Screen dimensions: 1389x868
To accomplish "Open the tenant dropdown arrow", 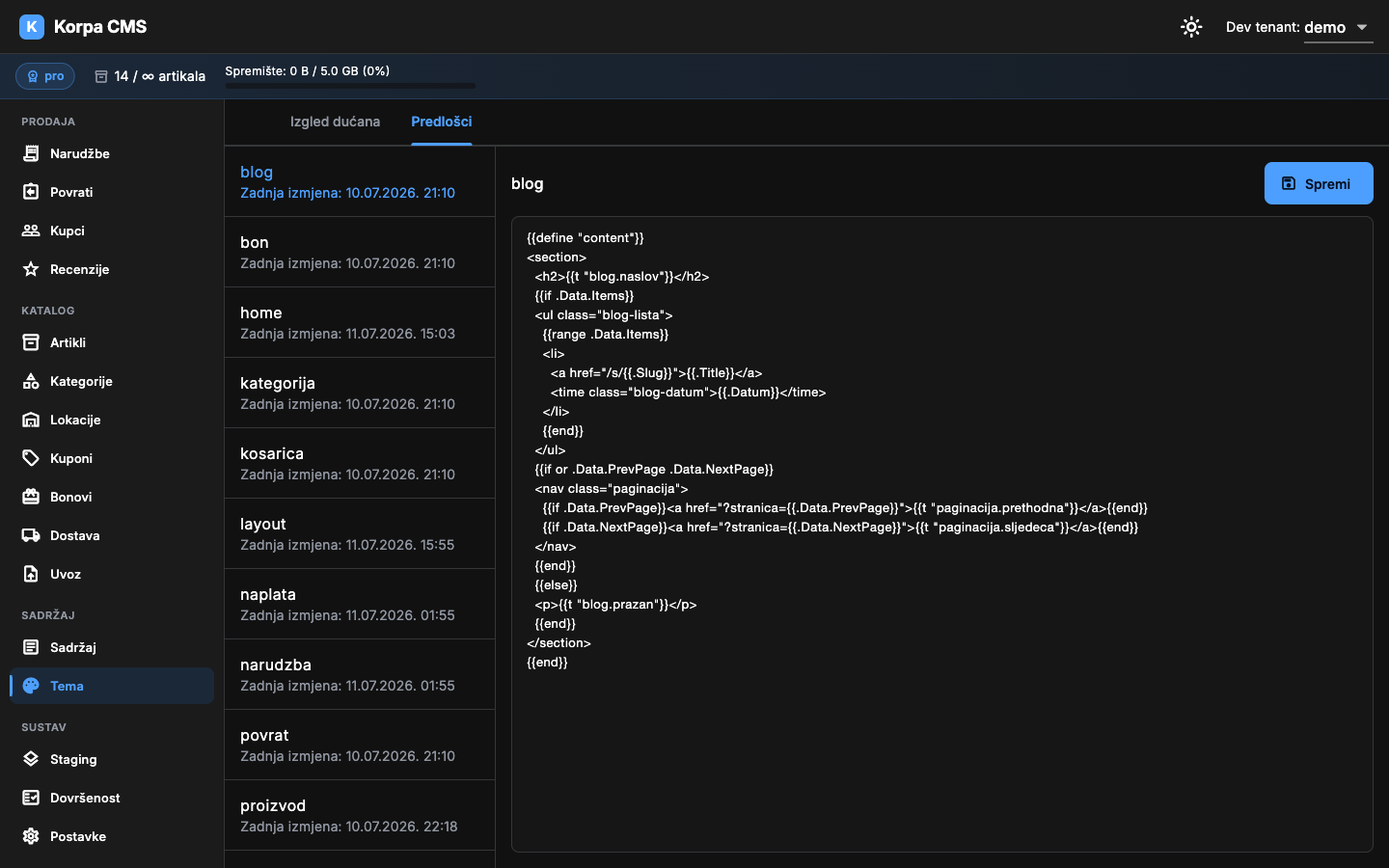I will 1362,27.
